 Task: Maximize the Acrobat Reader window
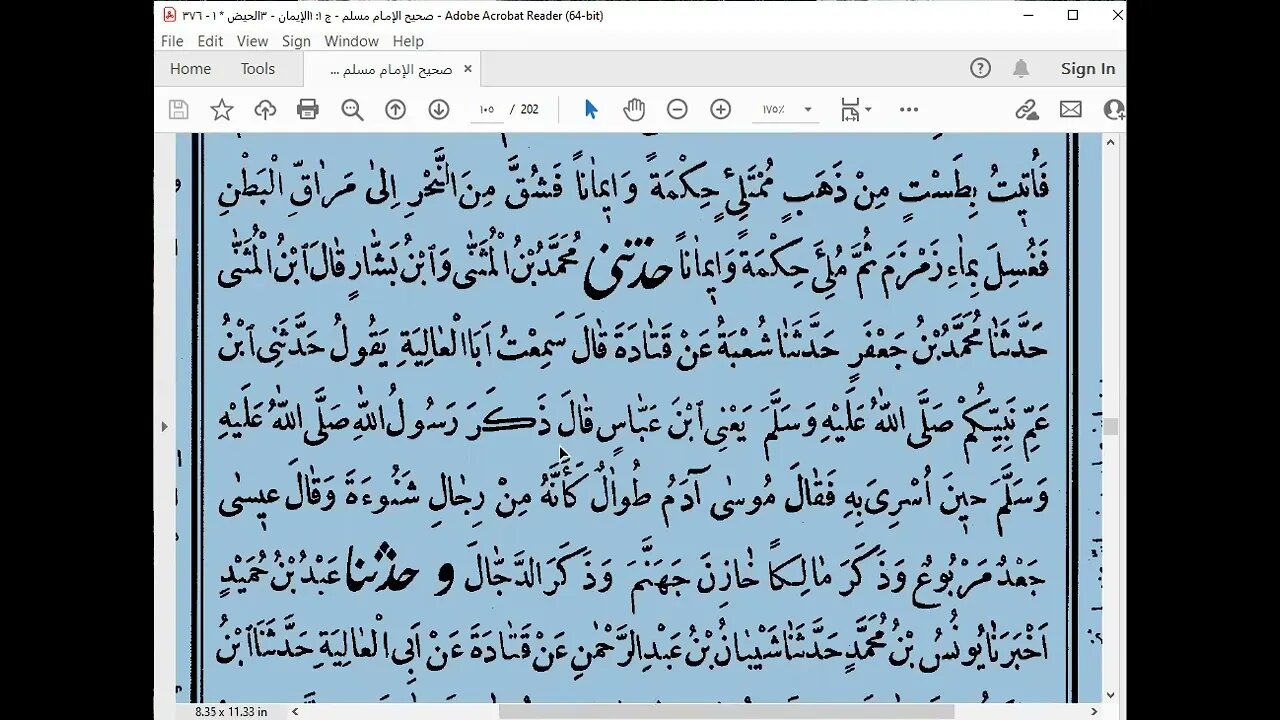[x=1073, y=15]
